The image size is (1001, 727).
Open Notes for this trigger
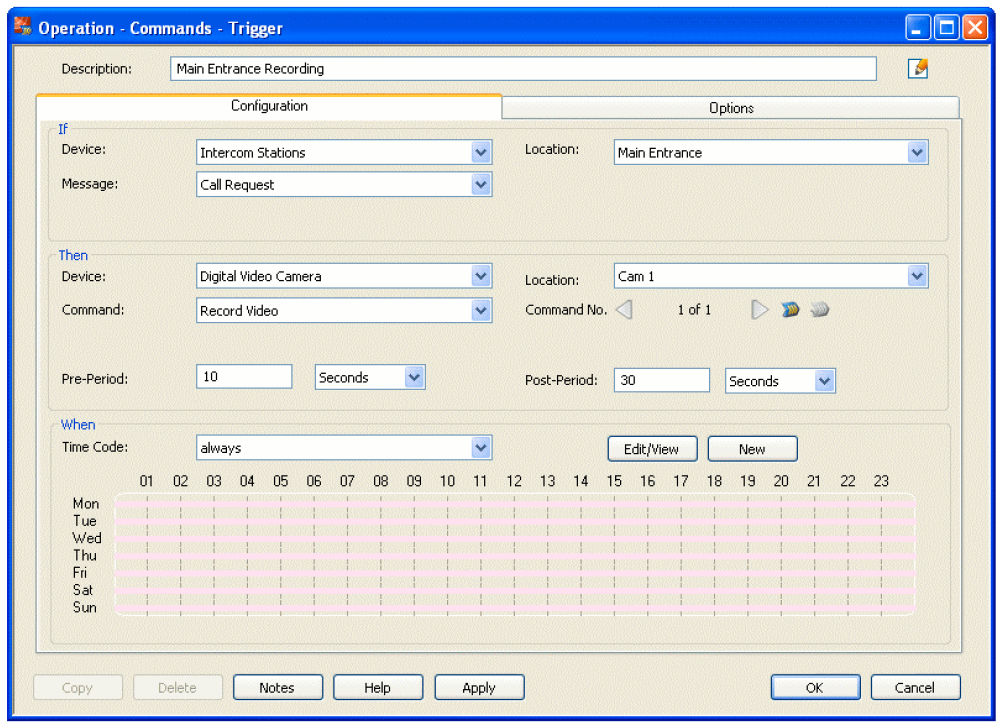[277, 688]
